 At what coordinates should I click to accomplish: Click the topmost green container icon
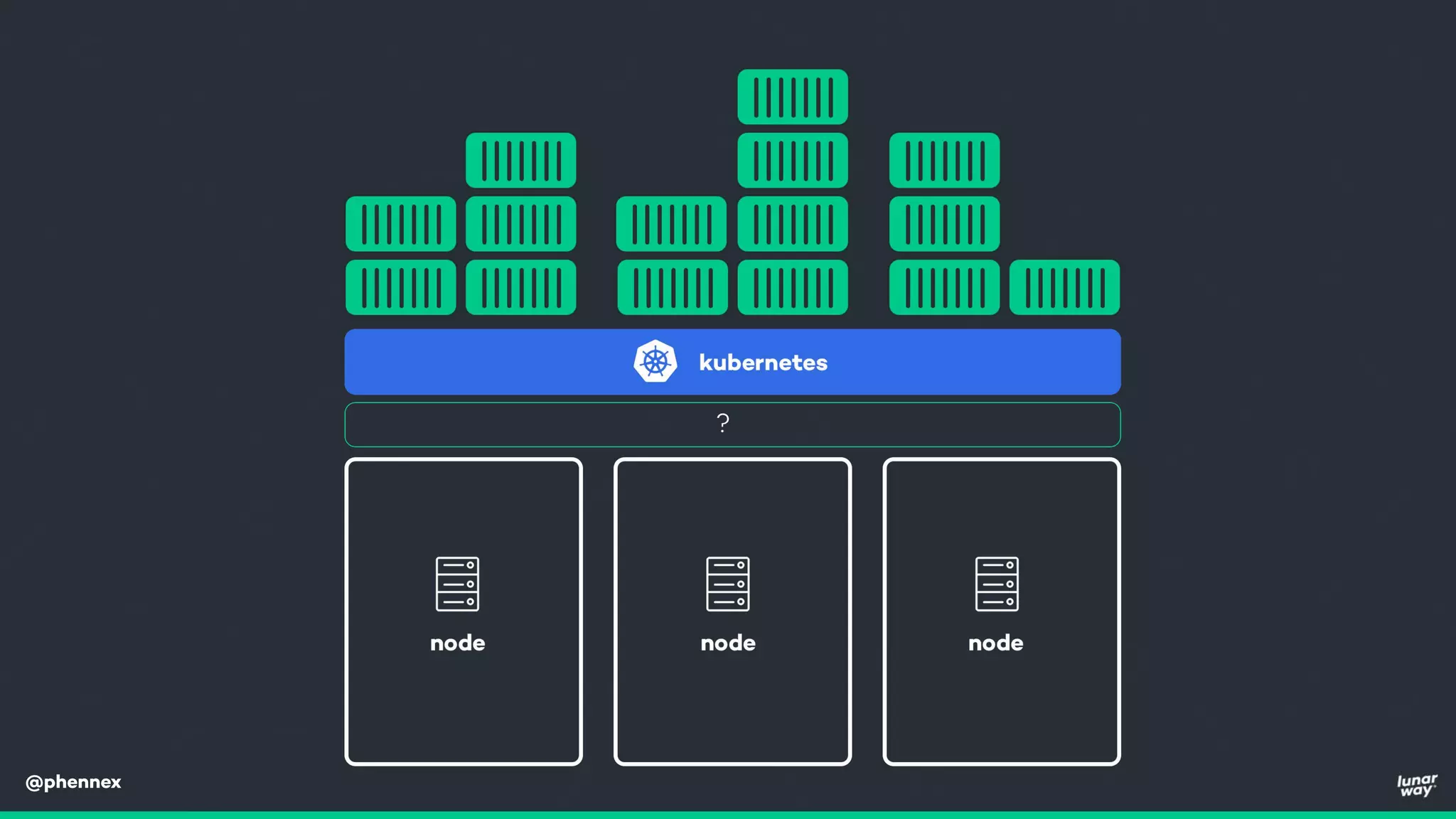click(792, 97)
